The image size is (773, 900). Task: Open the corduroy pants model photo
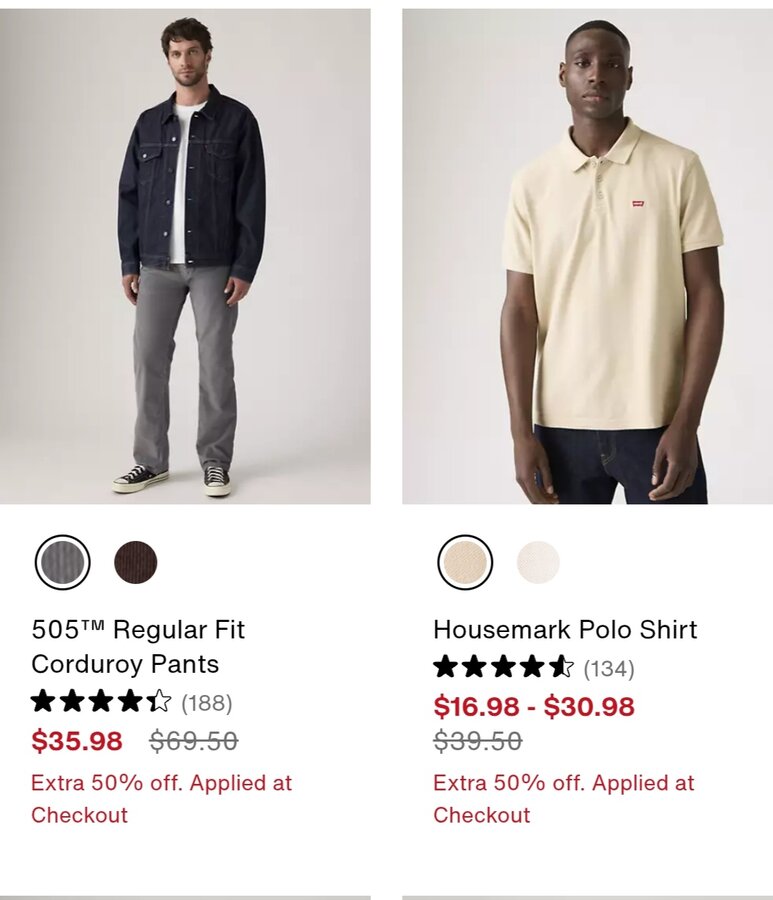coord(185,256)
